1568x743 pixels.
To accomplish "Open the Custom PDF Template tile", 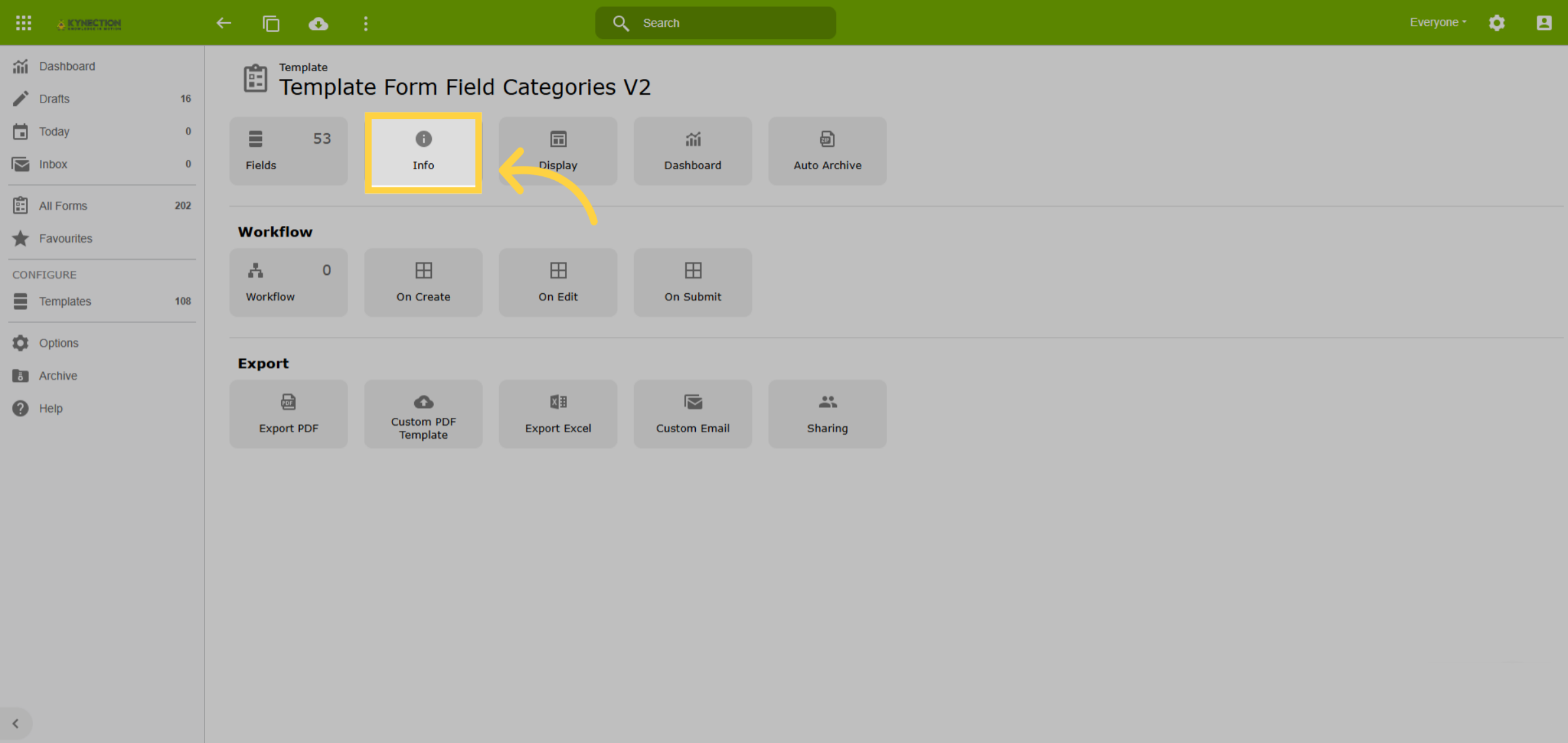I will [423, 414].
